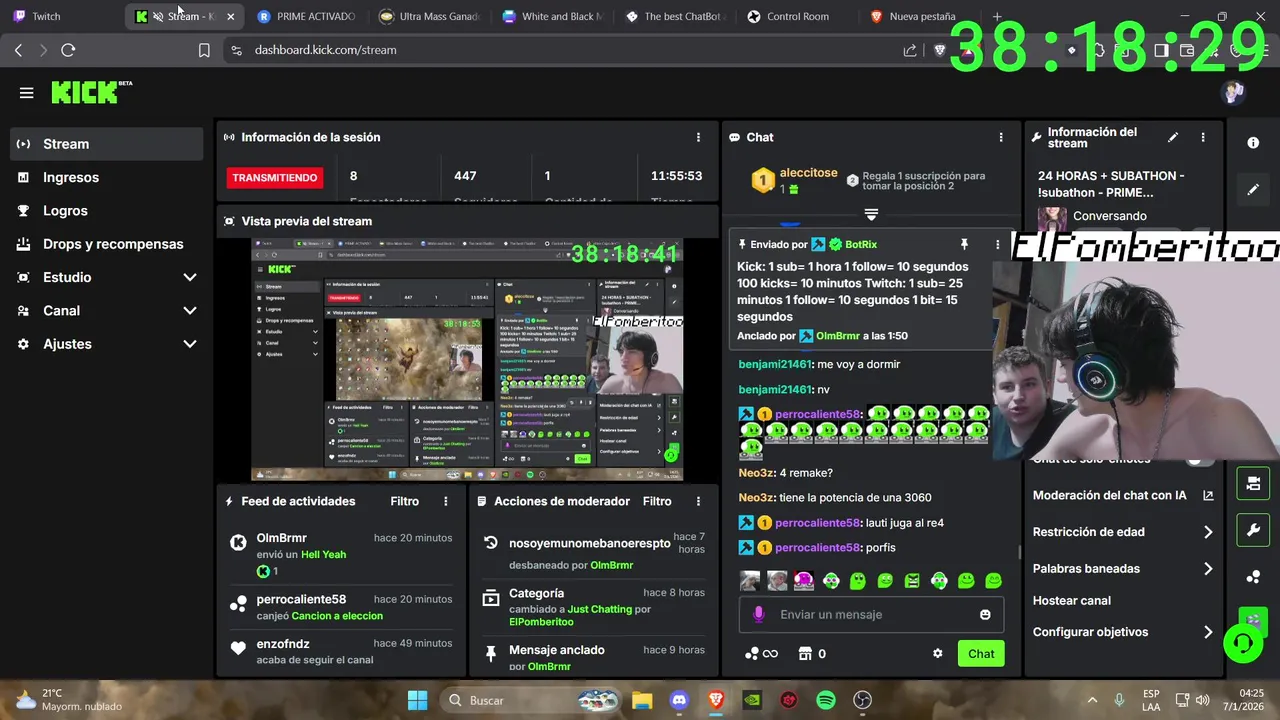The image size is (1280, 720).
Task: Click the user avatar at the top right
Action: tap(1232, 93)
